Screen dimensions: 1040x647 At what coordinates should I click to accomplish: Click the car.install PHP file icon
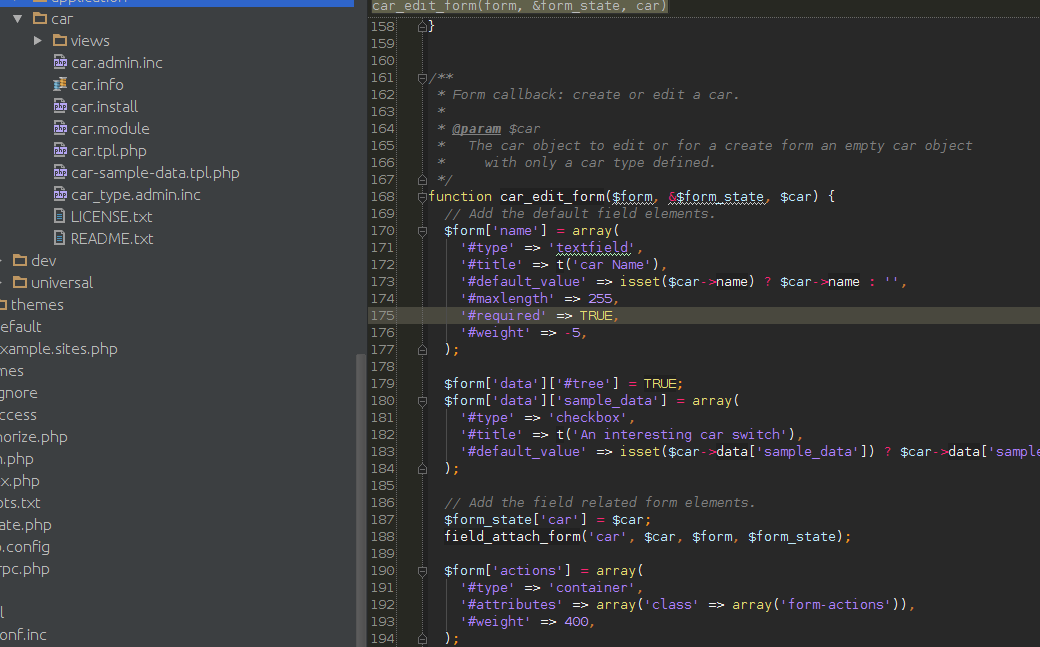coord(60,106)
